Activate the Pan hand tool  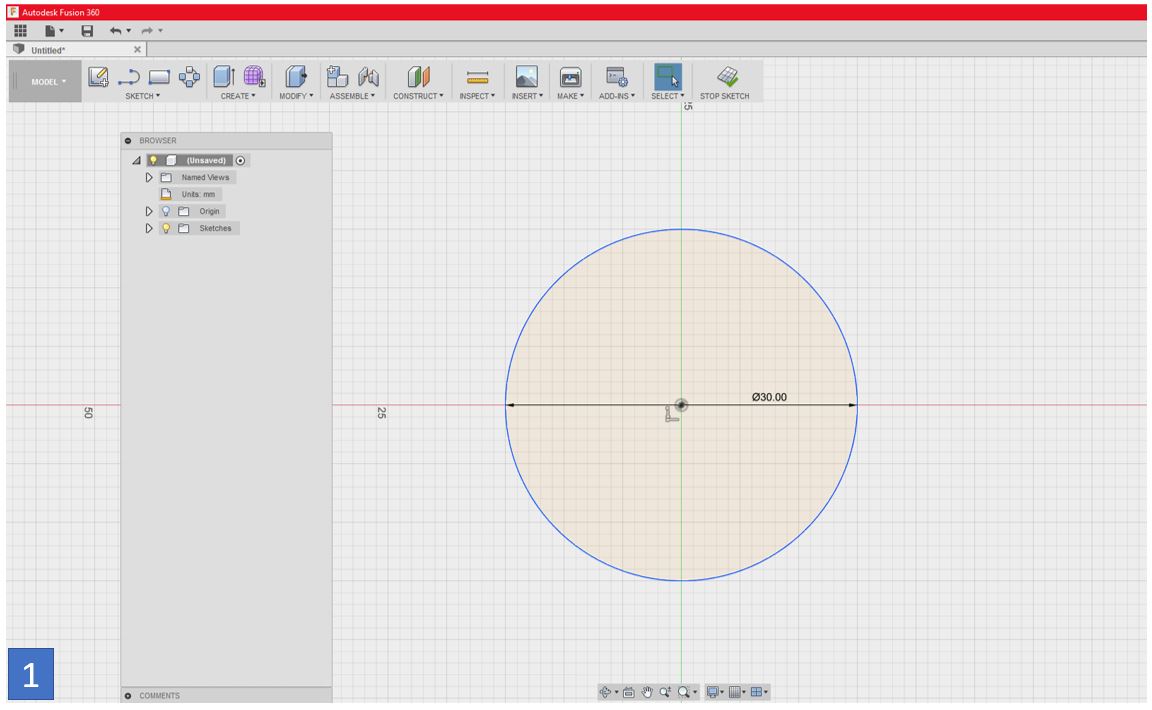point(647,692)
